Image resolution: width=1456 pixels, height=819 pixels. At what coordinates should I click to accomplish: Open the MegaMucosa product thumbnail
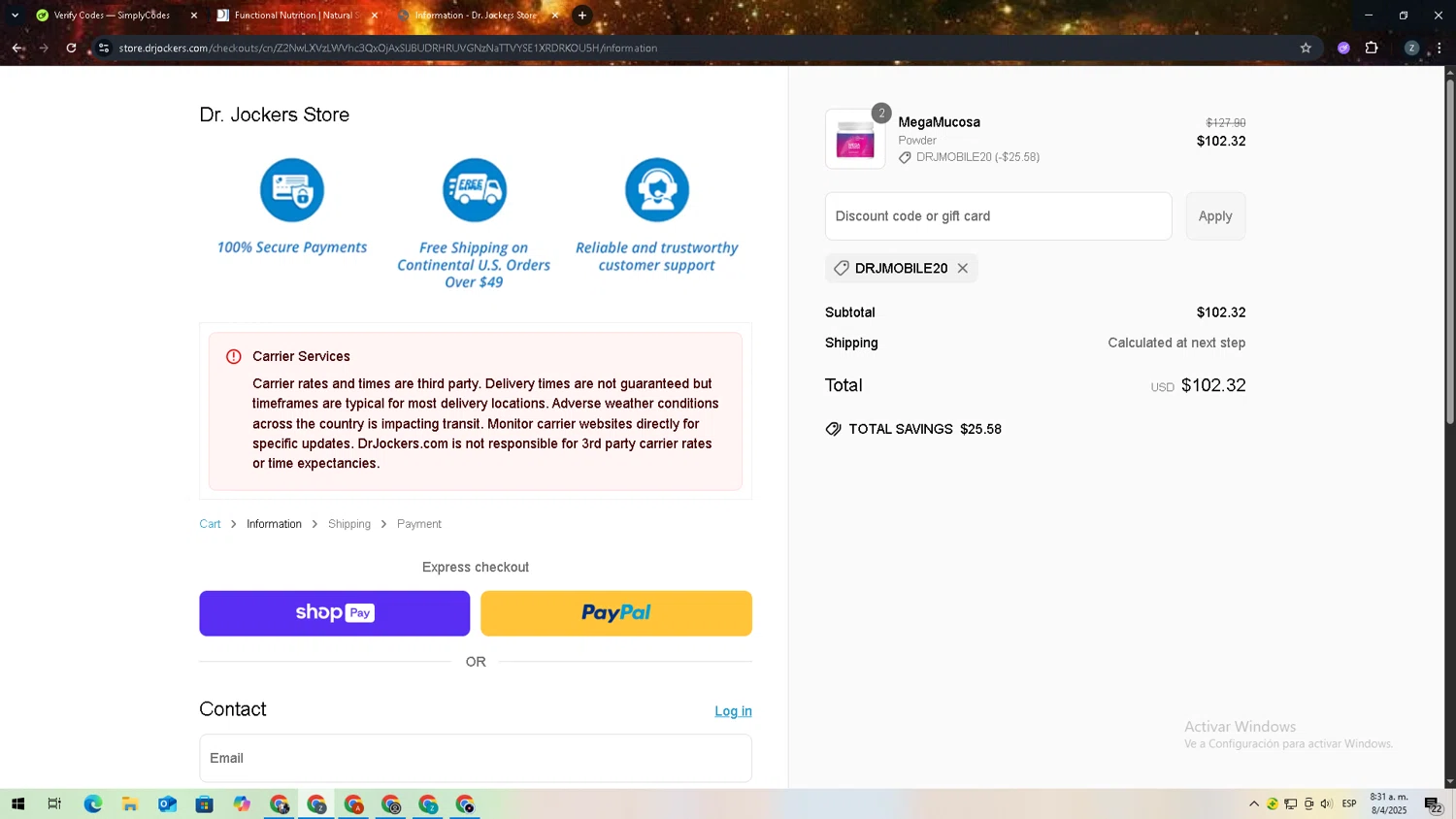click(855, 139)
